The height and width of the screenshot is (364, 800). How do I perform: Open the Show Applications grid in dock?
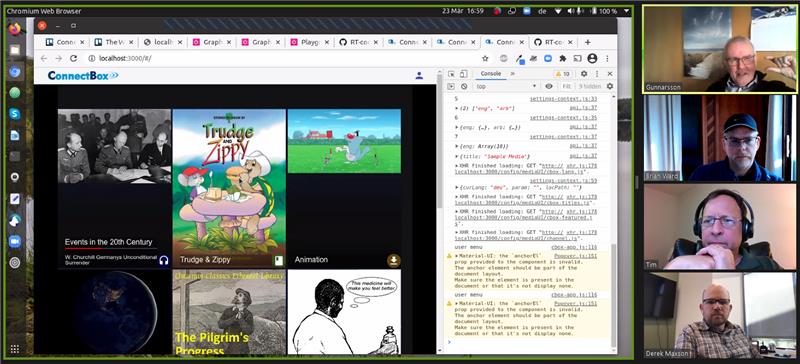(x=15, y=349)
